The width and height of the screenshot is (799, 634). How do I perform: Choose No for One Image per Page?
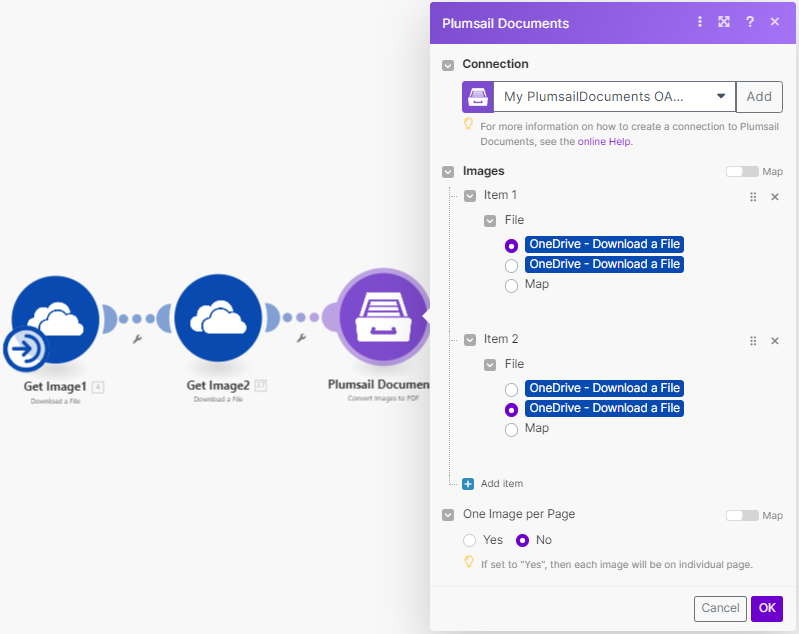coord(522,540)
